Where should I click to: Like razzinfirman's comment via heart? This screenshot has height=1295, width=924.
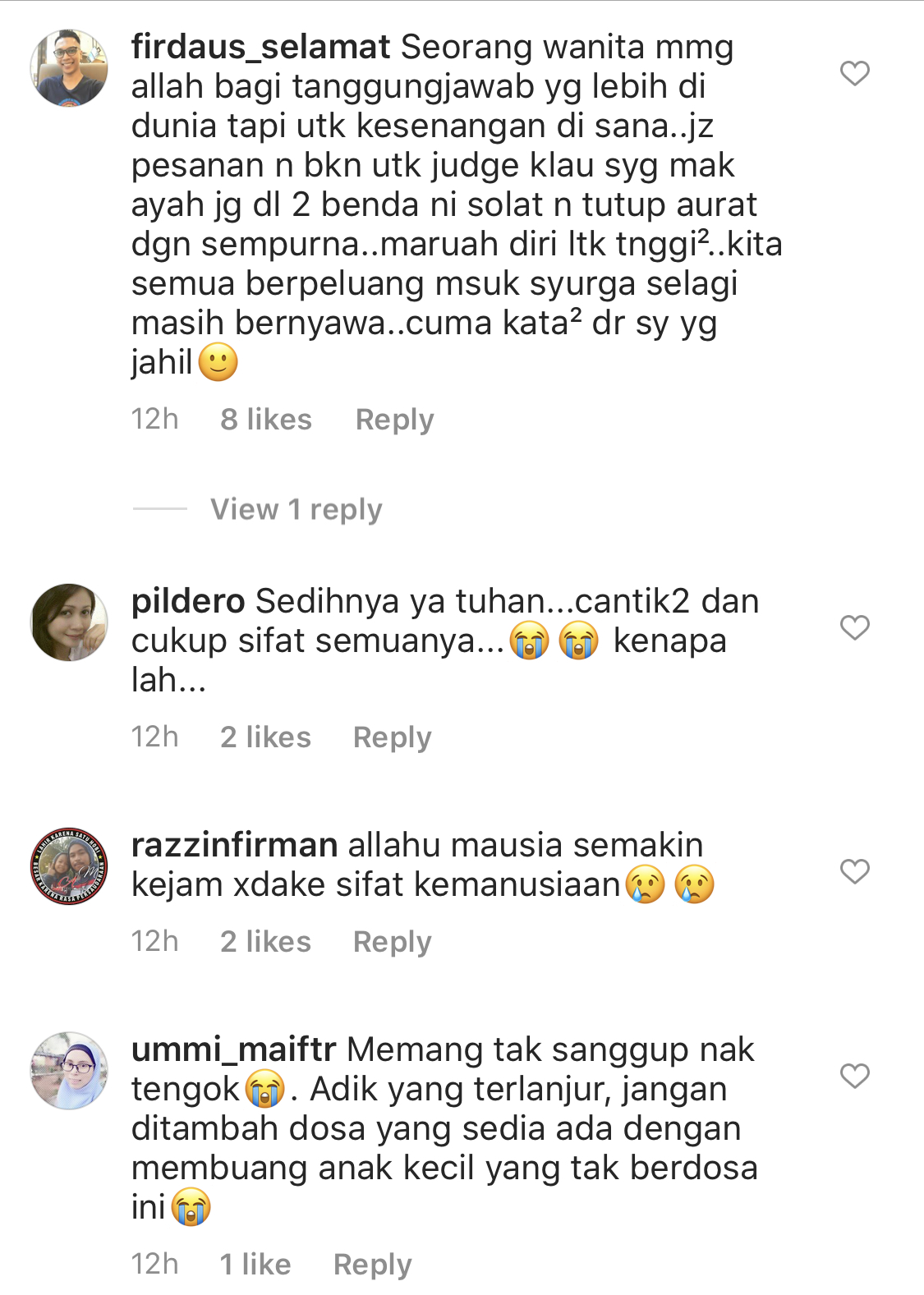(x=855, y=871)
